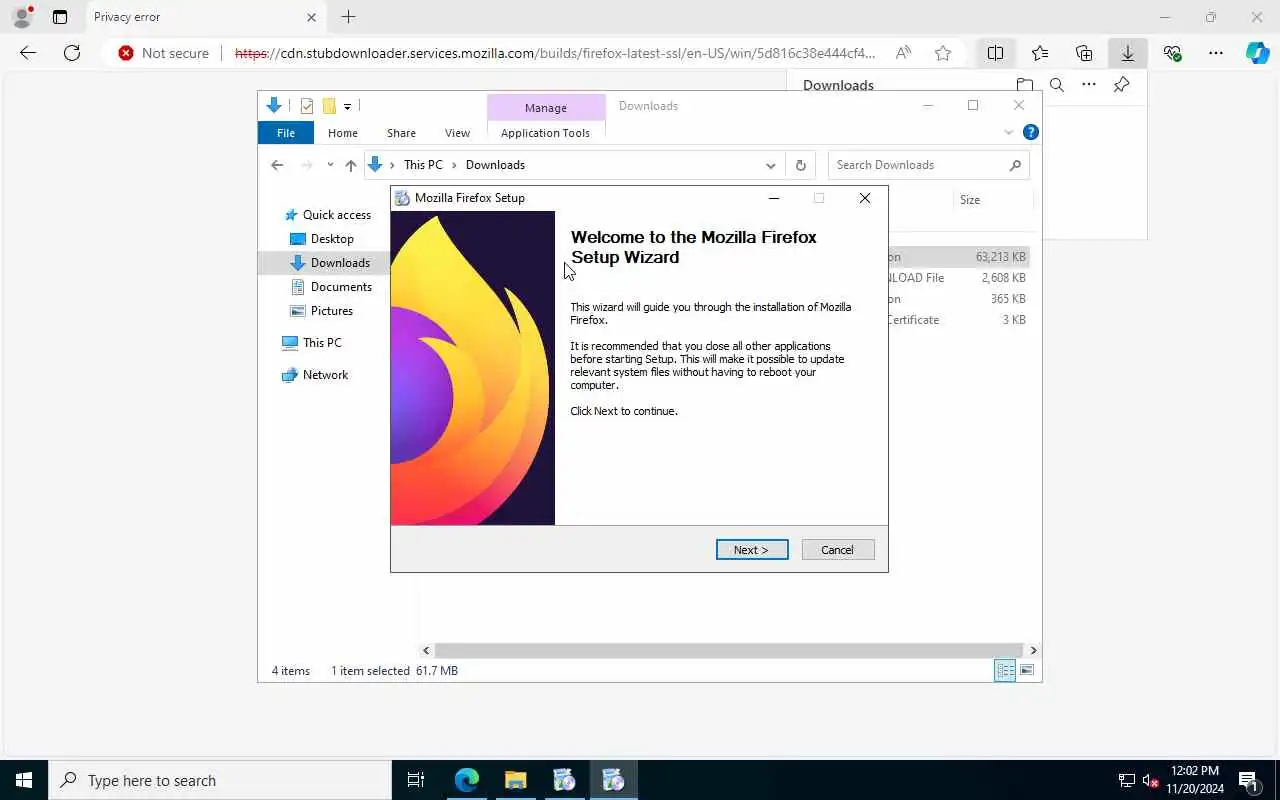1280x800 pixels.
Task: Close the Privacy error tab
Action: (x=311, y=17)
